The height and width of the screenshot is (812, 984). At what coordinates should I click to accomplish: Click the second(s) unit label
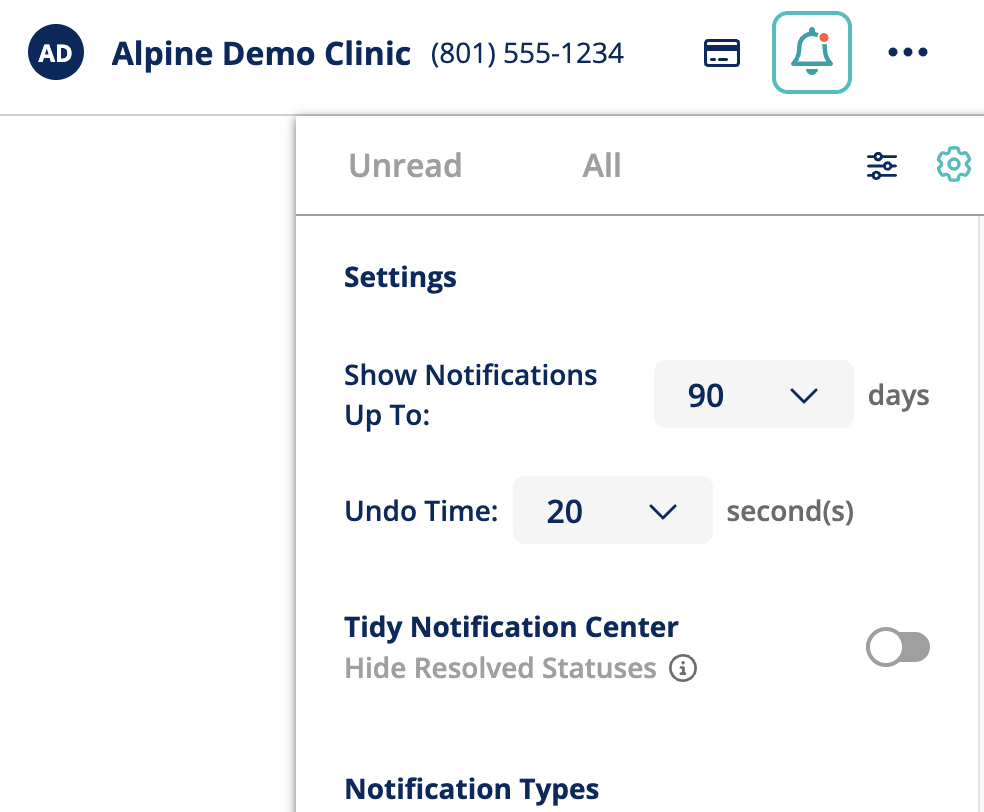[790, 511]
